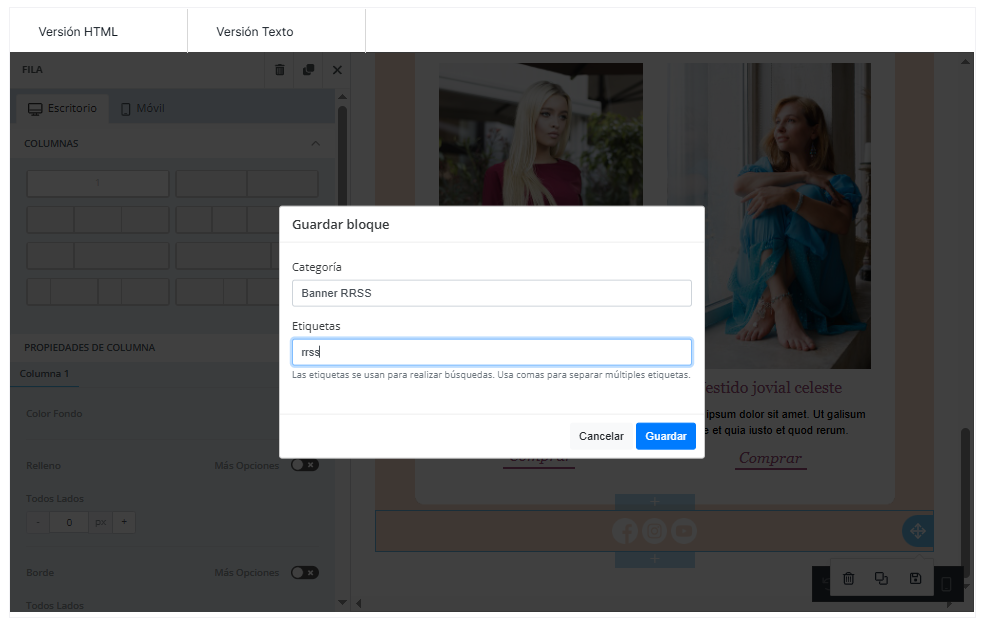
Task: Select the Escritorio view tab
Action: [x=63, y=108]
